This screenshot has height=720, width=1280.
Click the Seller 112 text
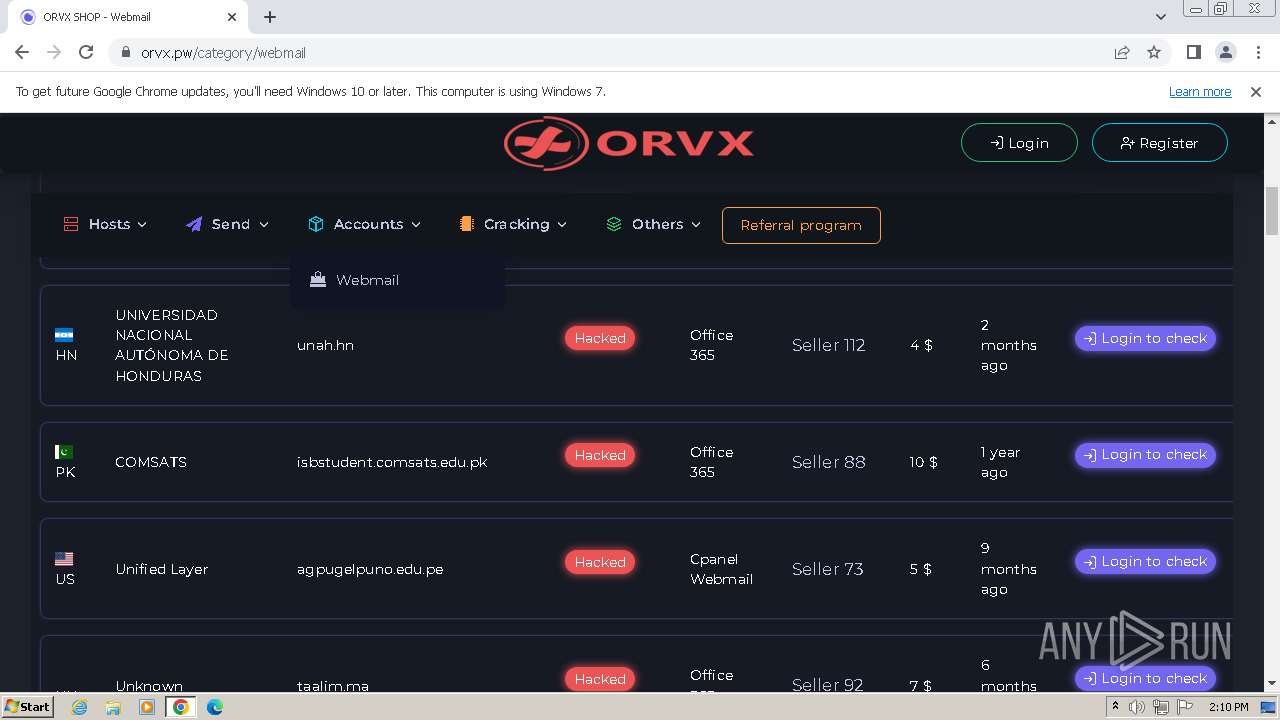[828, 345]
